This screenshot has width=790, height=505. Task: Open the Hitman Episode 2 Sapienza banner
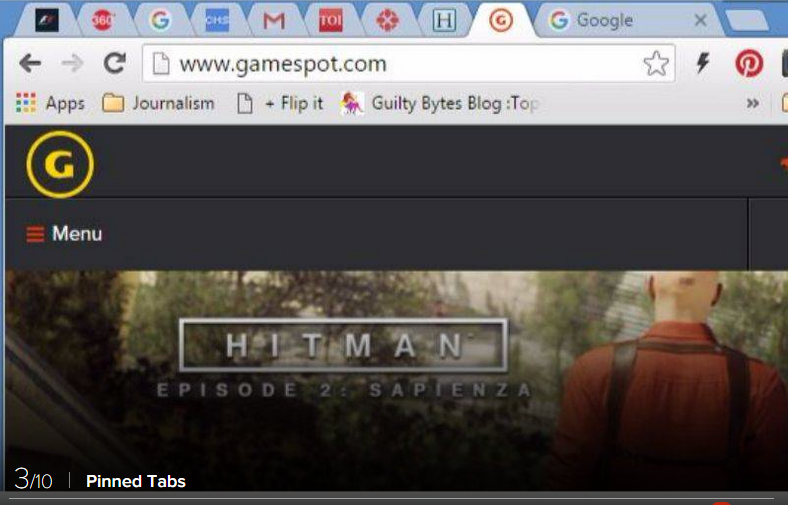(396, 381)
